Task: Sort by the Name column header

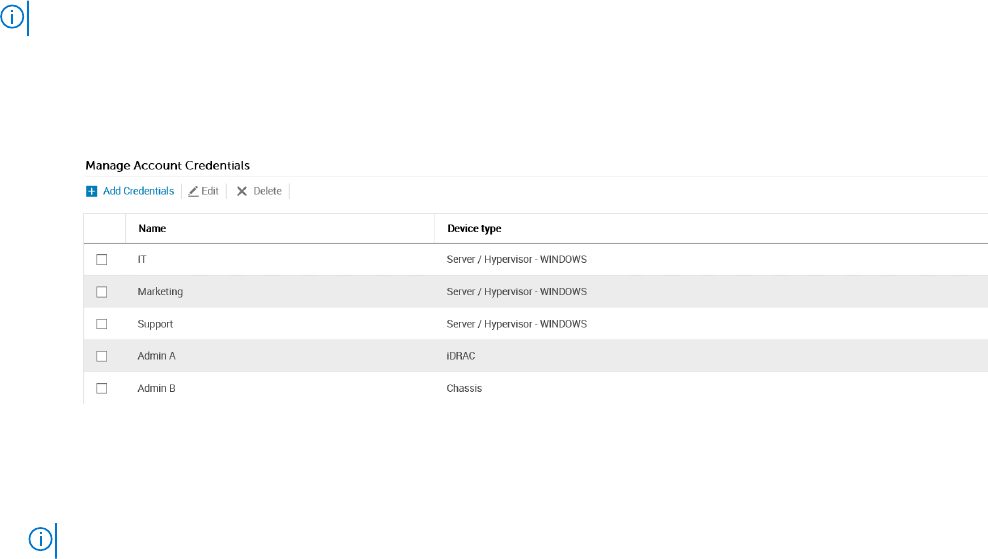Action: point(152,228)
